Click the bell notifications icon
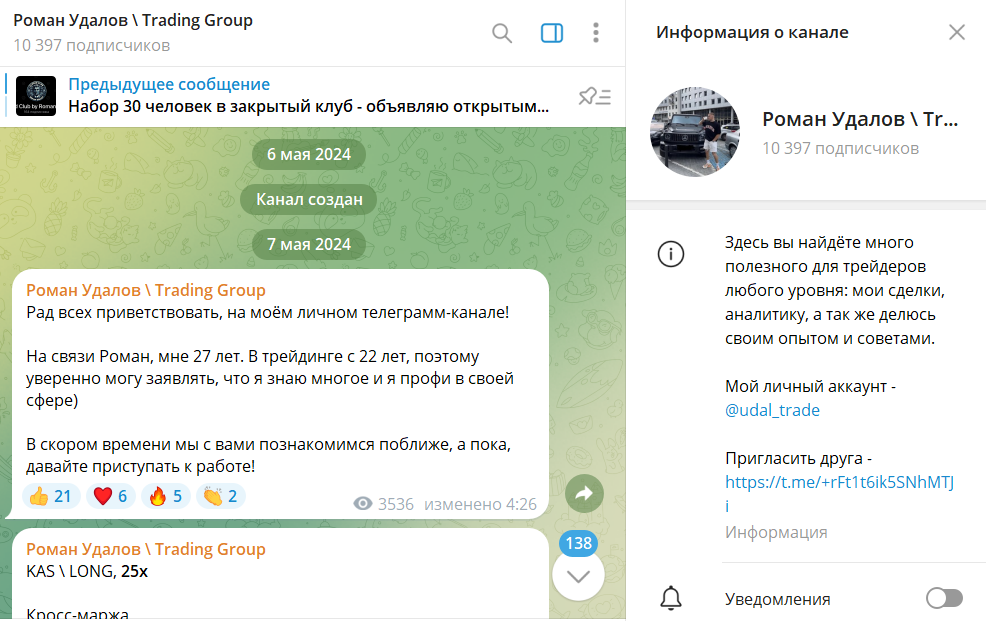The image size is (986, 621). click(x=671, y=598)
